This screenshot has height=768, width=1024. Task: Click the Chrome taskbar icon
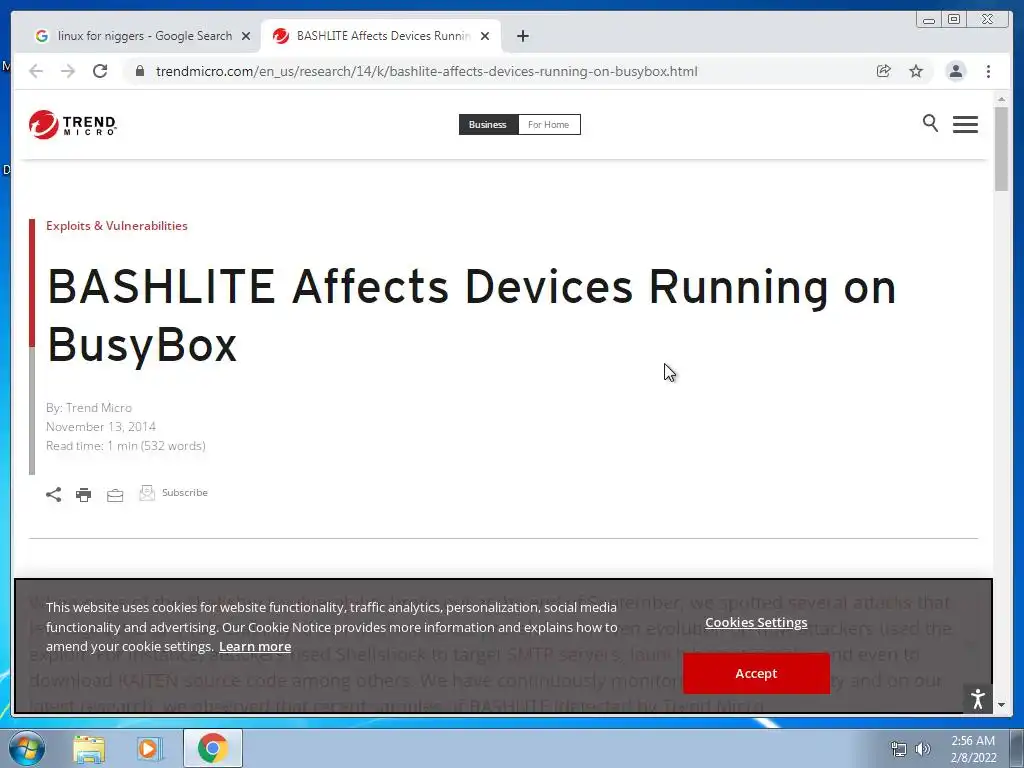point(212,748)
